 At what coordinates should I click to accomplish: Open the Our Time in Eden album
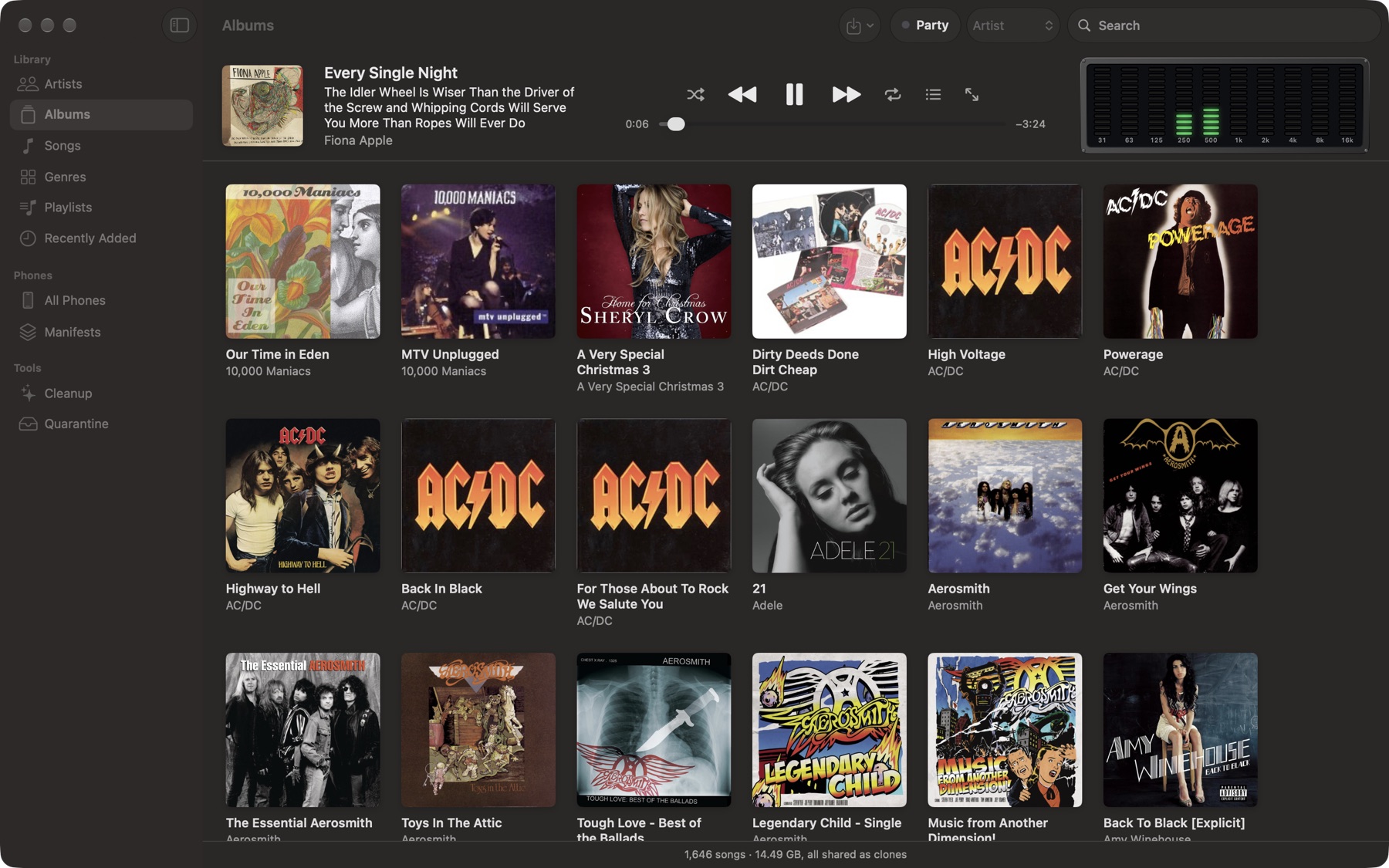[x=302, y=261]
